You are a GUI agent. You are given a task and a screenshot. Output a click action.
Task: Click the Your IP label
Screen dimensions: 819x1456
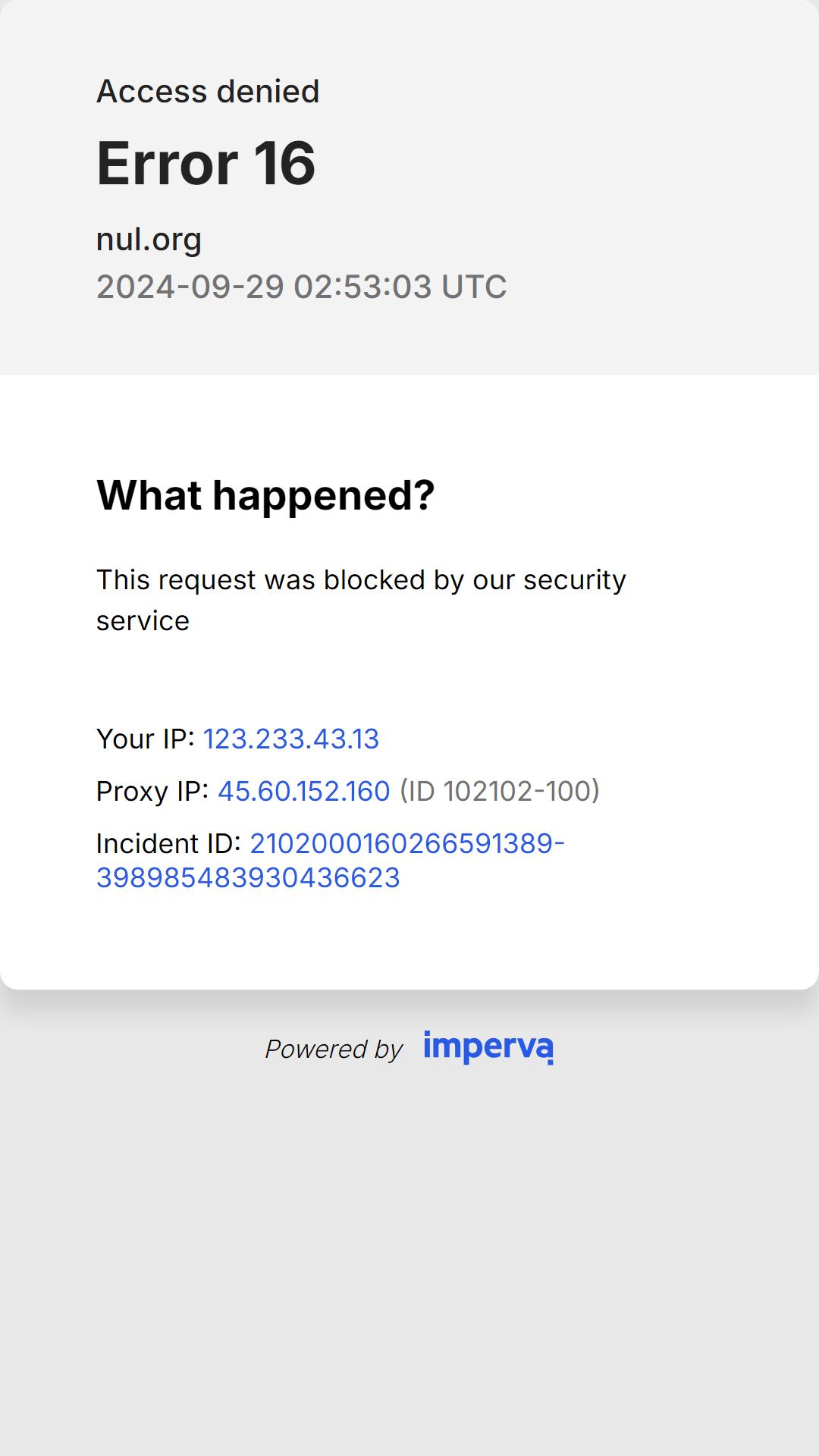point(145,739)
